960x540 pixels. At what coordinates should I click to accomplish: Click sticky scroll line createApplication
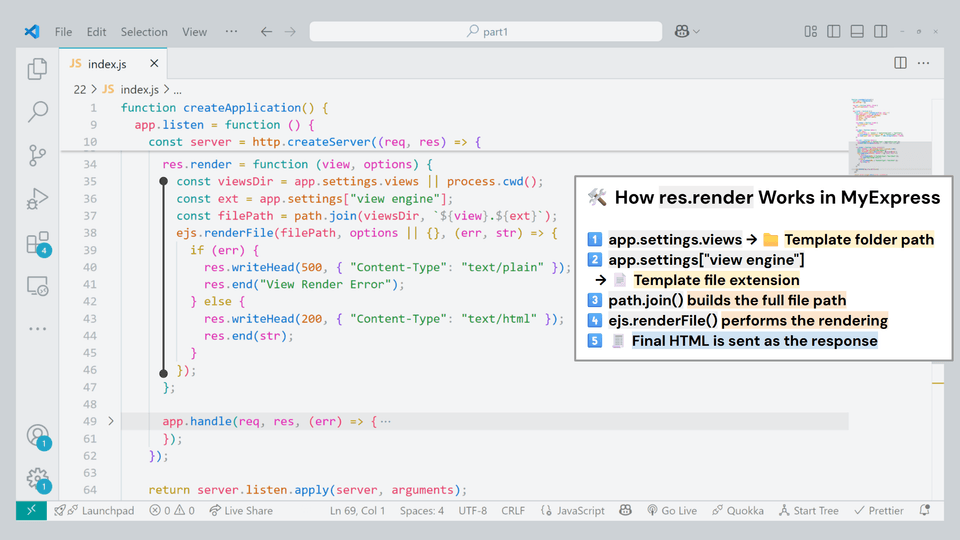(225, 108)
